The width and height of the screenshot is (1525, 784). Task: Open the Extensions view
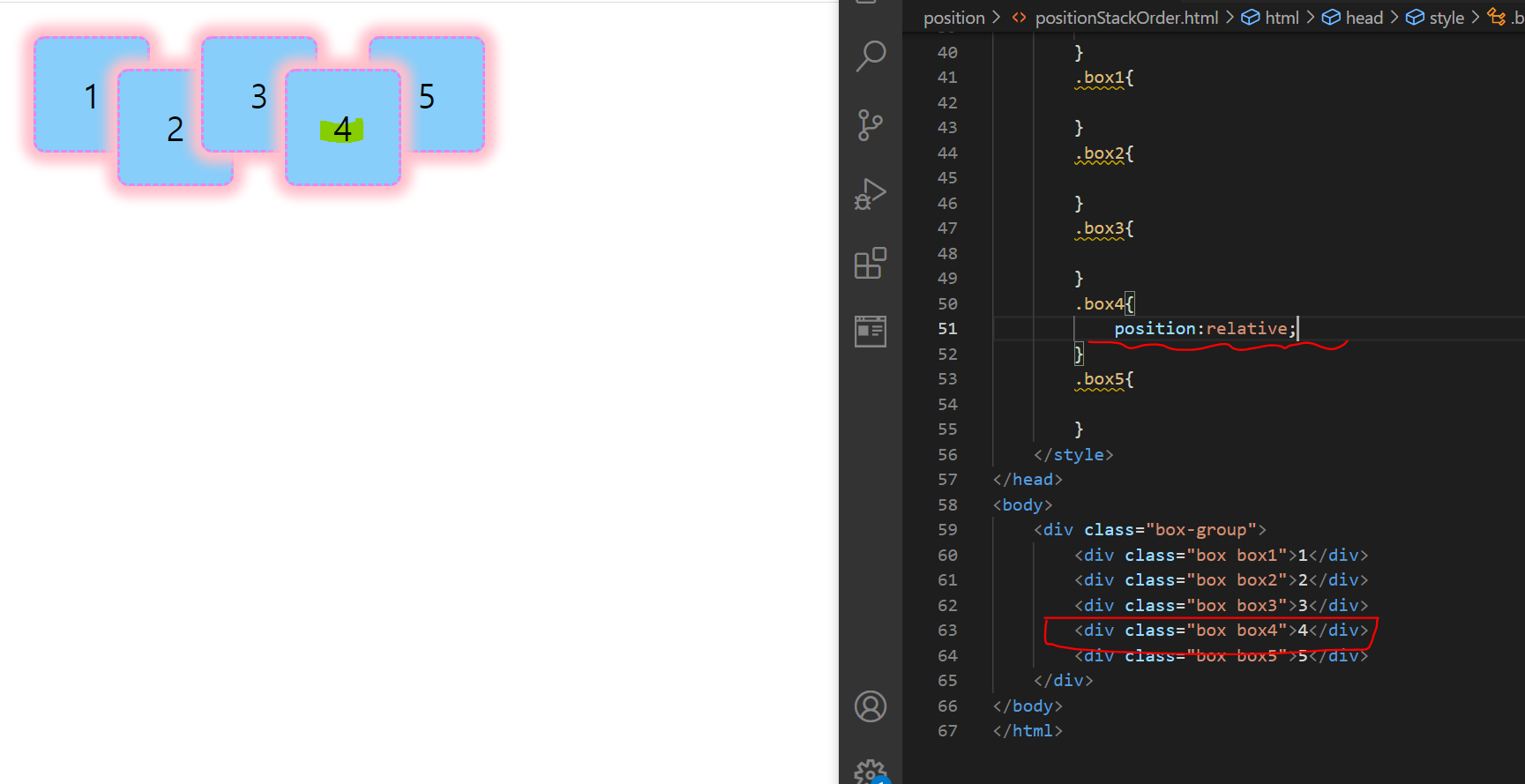click(871, 263)
